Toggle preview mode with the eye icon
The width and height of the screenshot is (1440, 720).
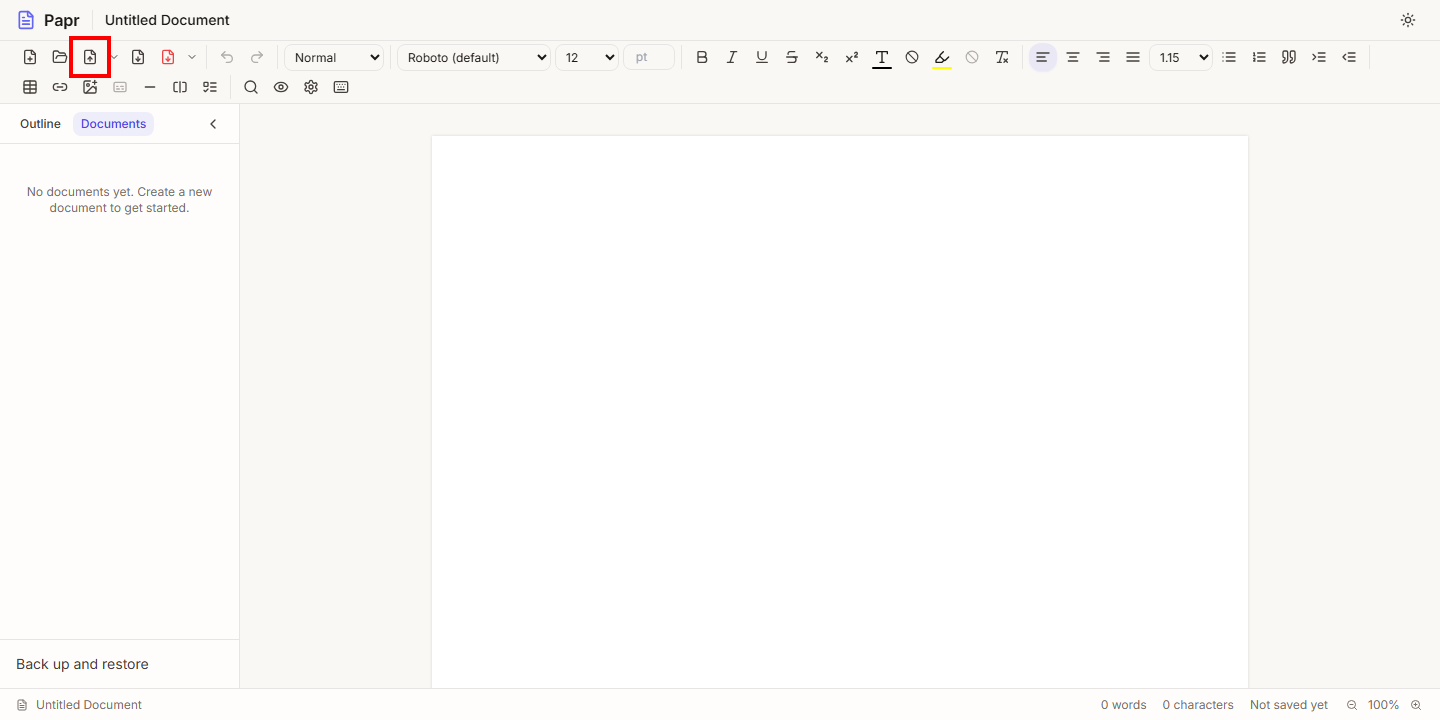(281, 87)
